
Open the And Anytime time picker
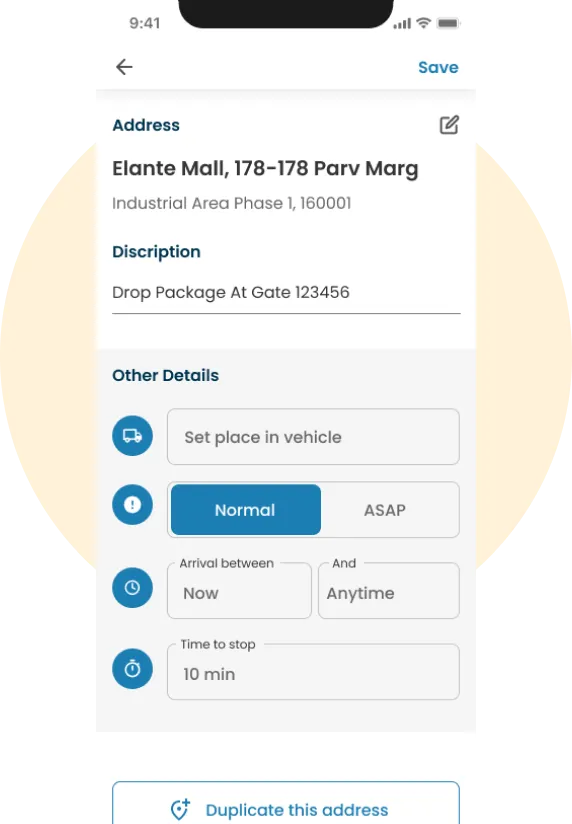pos(389,591)
